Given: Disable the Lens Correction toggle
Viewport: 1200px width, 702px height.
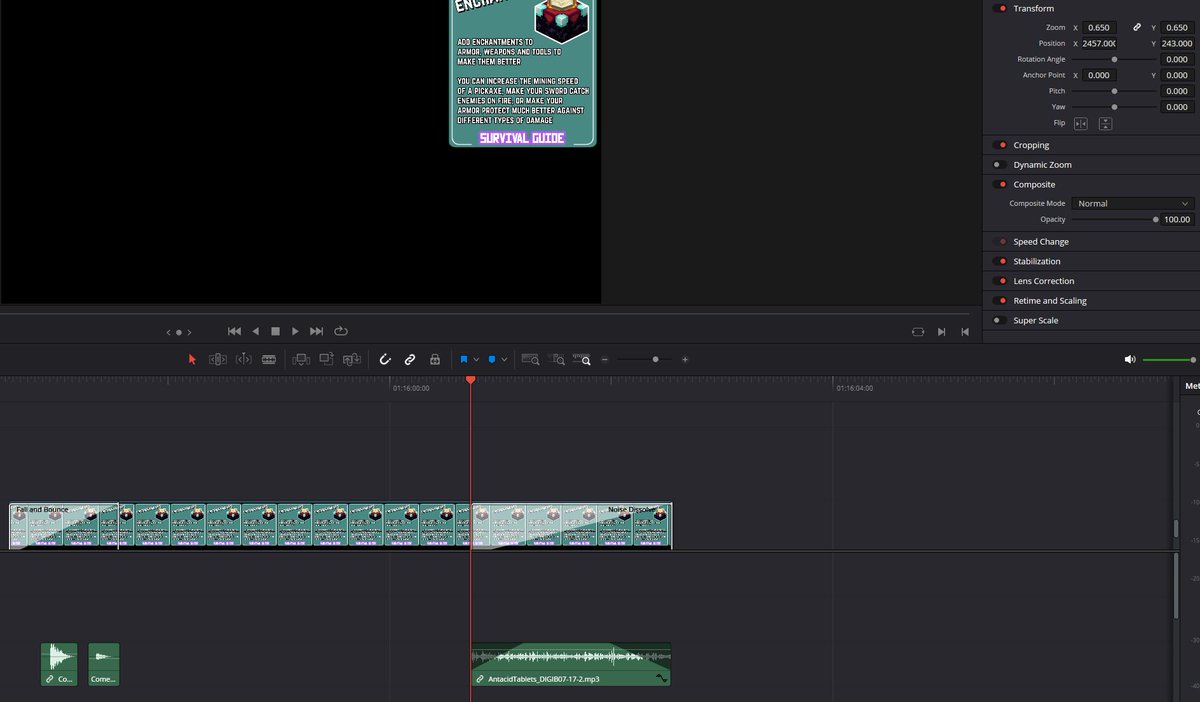Looking at the screenshot, I should pyautogui.click(x=1000, y=281).
